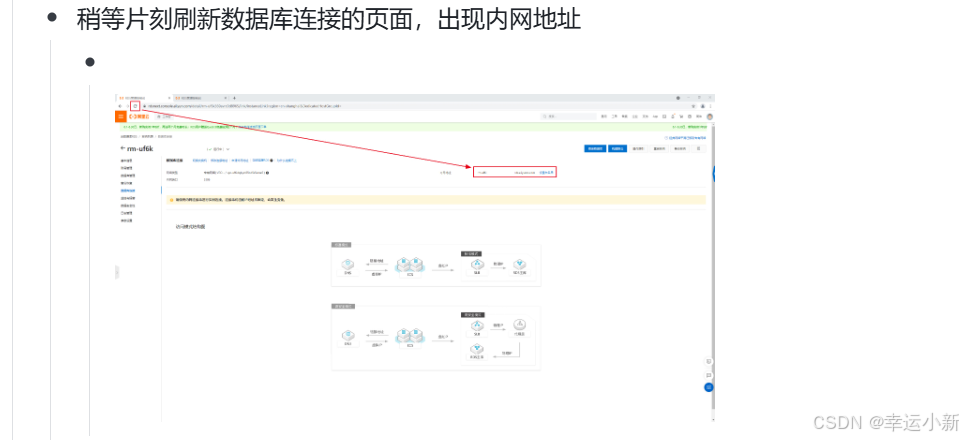The image size is (963, 440).
Task: Click the browser back arrow
Action: (x=120, y=106)
